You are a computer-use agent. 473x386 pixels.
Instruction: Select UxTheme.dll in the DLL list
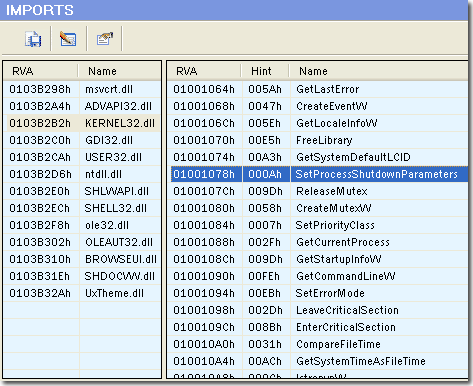tap(82, 293)
